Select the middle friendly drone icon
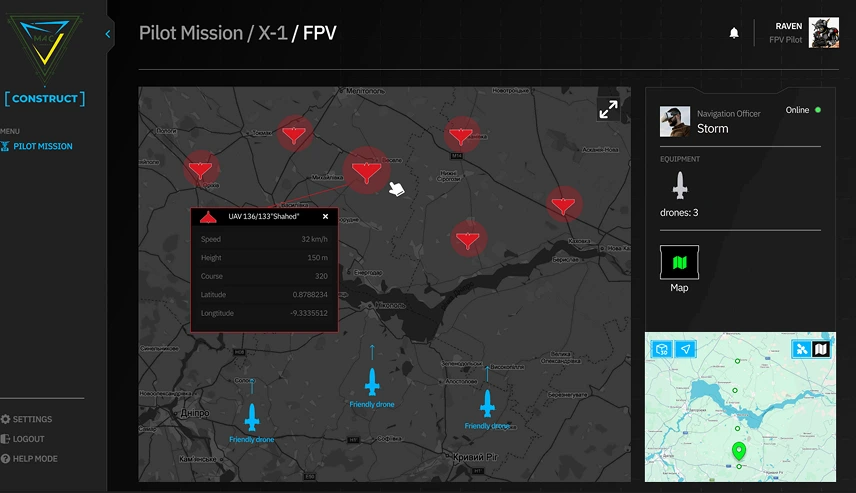The height and width of the screenshot is (493, 856). pos(372,382)
